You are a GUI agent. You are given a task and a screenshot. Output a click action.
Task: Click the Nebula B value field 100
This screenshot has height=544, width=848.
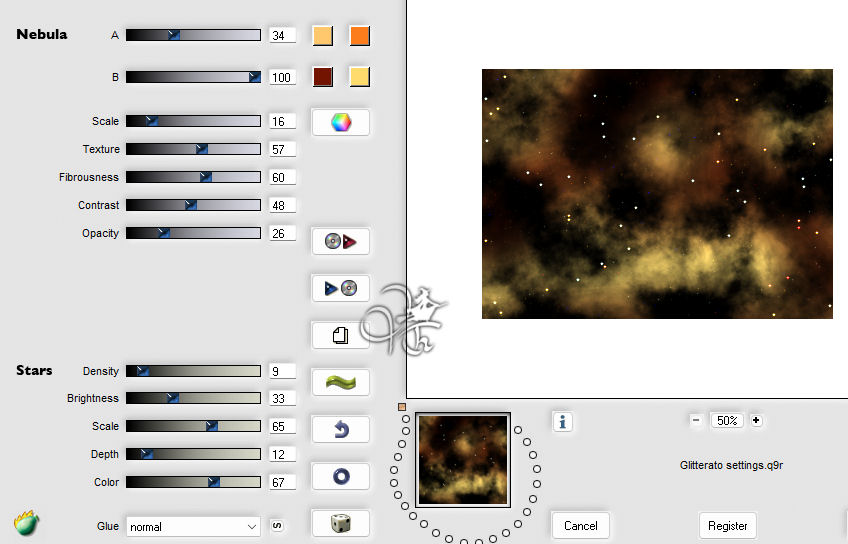click(282, 77)
